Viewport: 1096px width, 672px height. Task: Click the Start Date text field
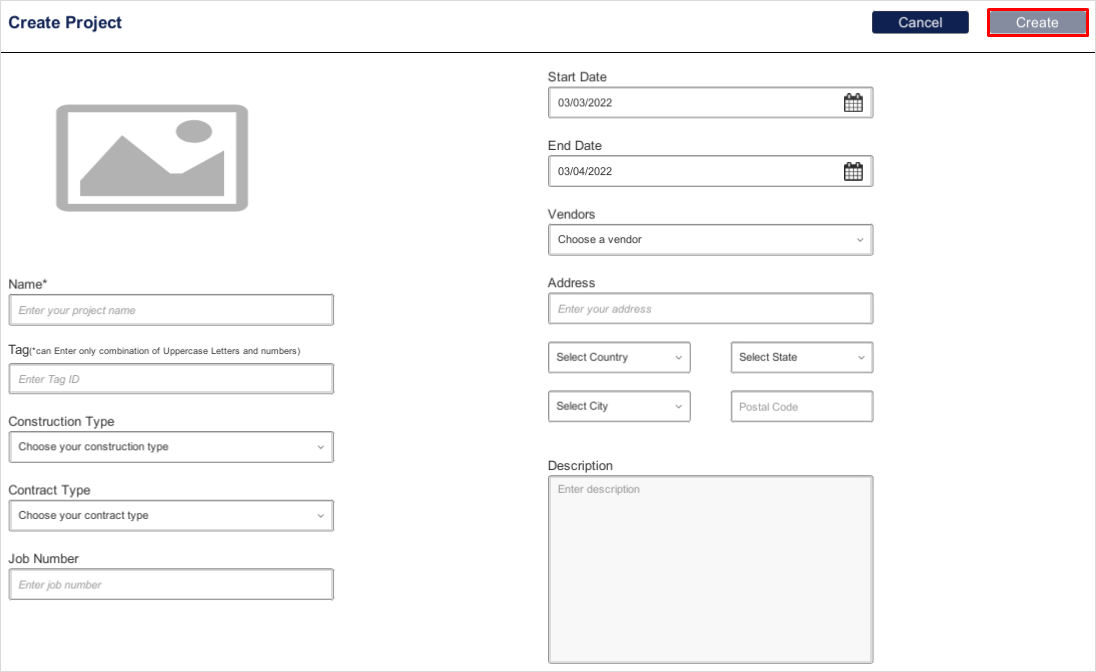point(710,103)
